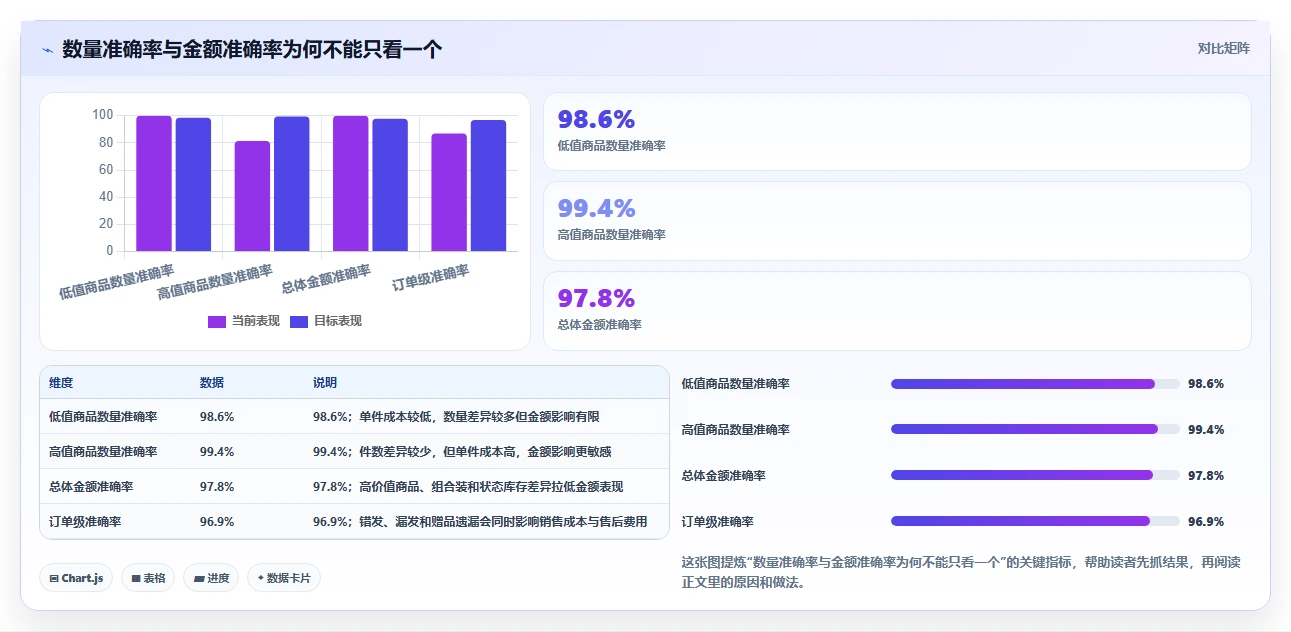The width and height of the screenshot is (1291, 632).
Task: Click the 维度 table column header
Action: (61, 383)
